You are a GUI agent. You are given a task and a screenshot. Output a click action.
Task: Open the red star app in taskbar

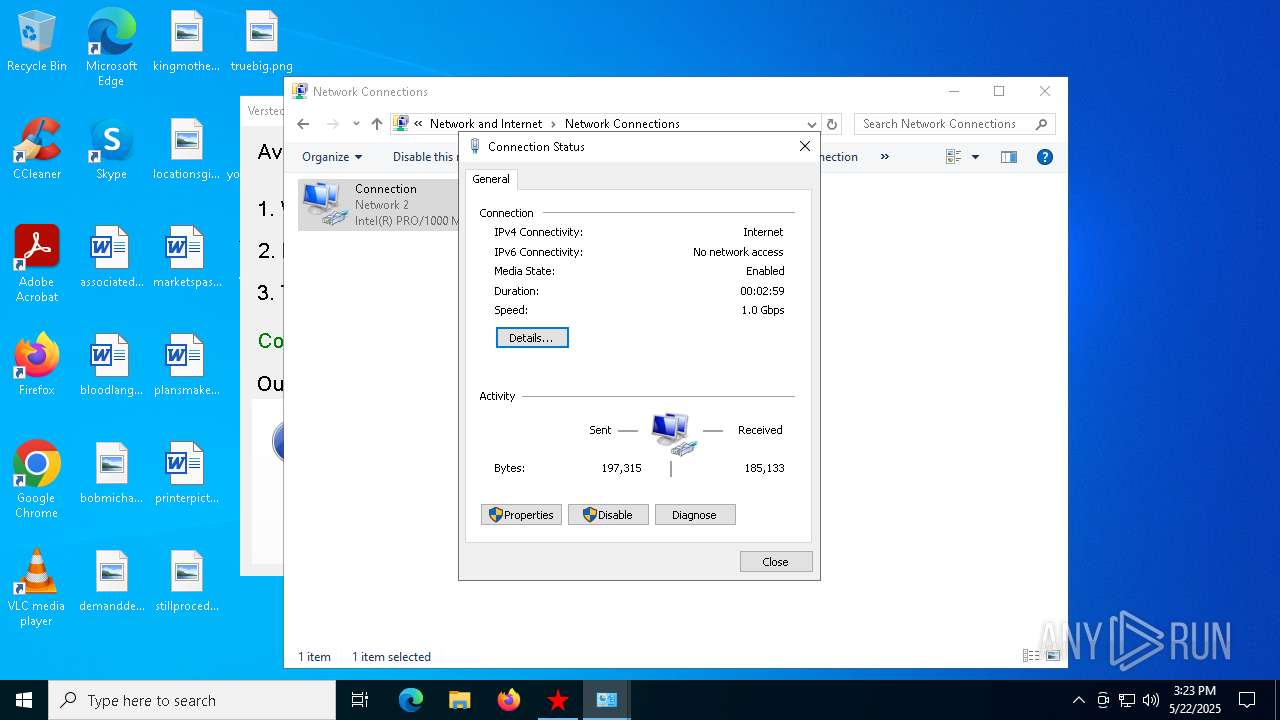pos(558,700)
